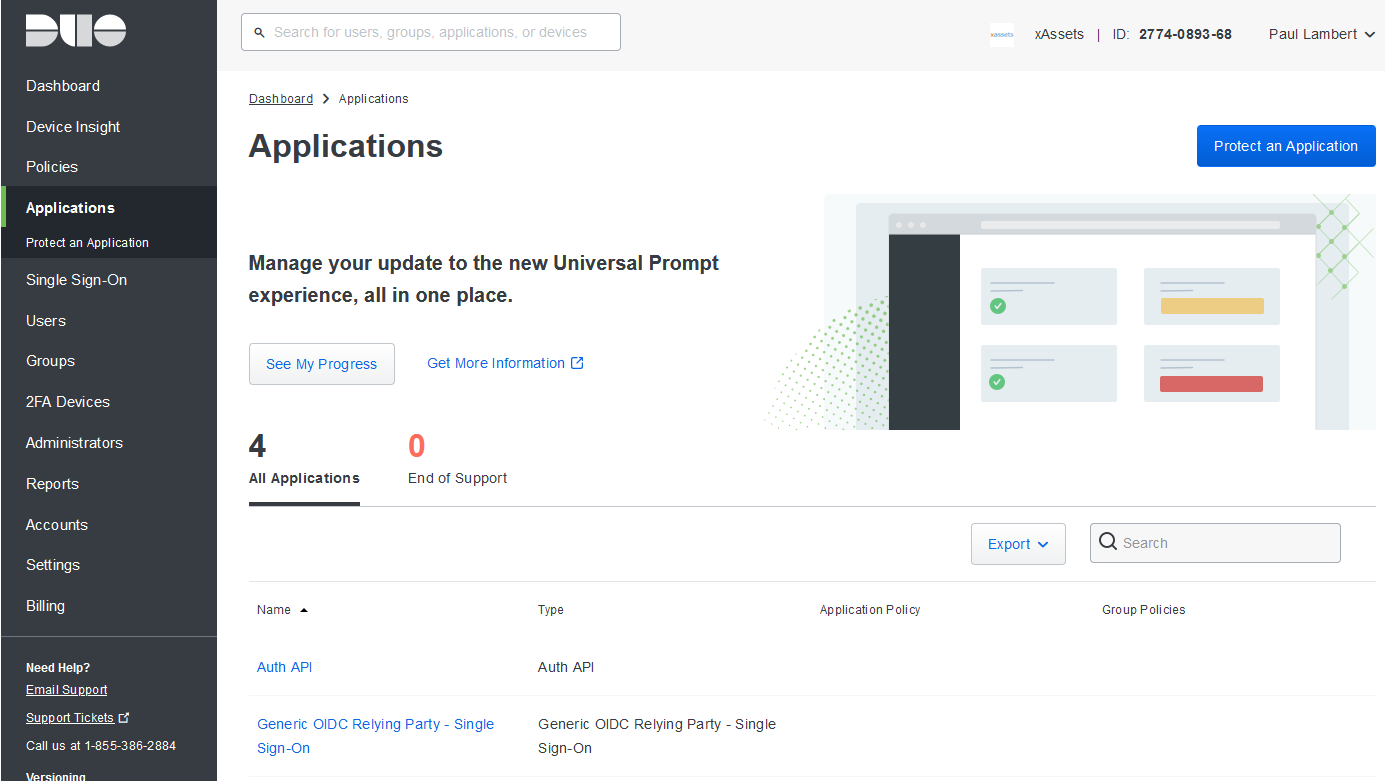Select Single Sign-On in the sidebar
The width and height of the screenshot is (1385, 781).
tap(76, 279)
